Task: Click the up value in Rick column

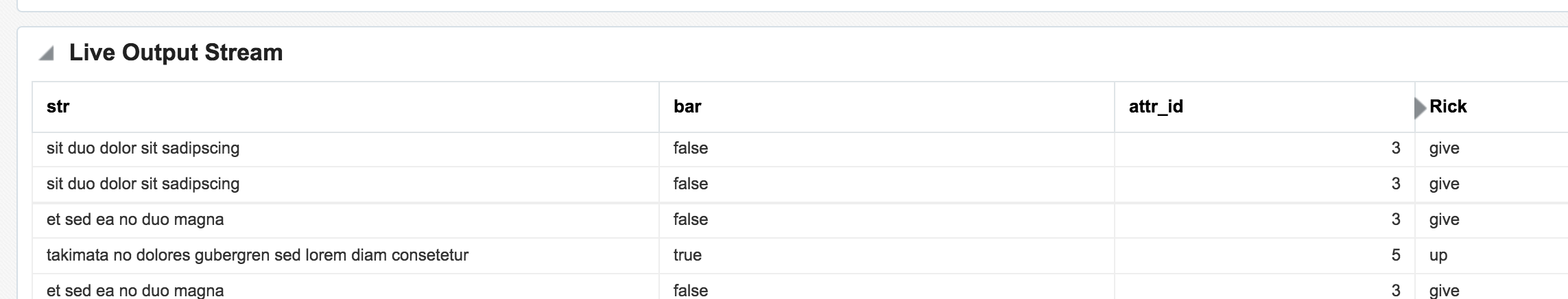Action: click(x=1438, y=256)
